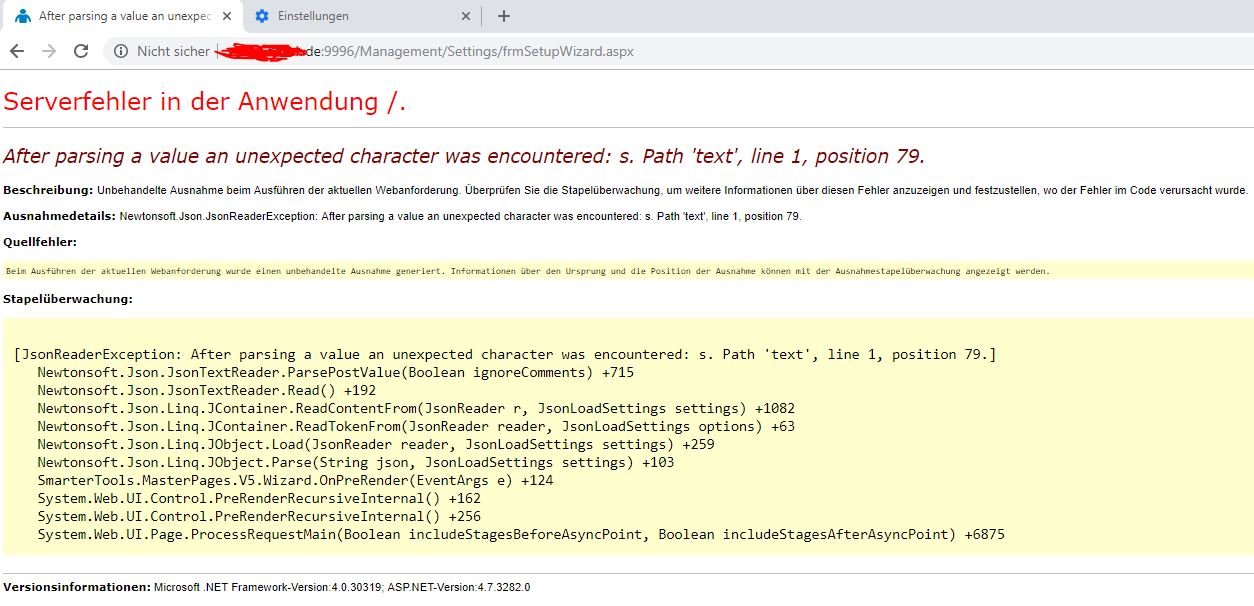Image resolution: width=1254 pixels, height=606 pixels.
Task: Open a new browser tab
Action: click(503, 16)
